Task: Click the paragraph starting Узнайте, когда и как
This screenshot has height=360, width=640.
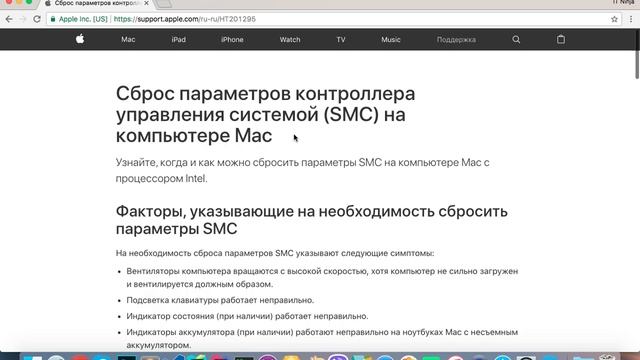Action: point(302,170)
